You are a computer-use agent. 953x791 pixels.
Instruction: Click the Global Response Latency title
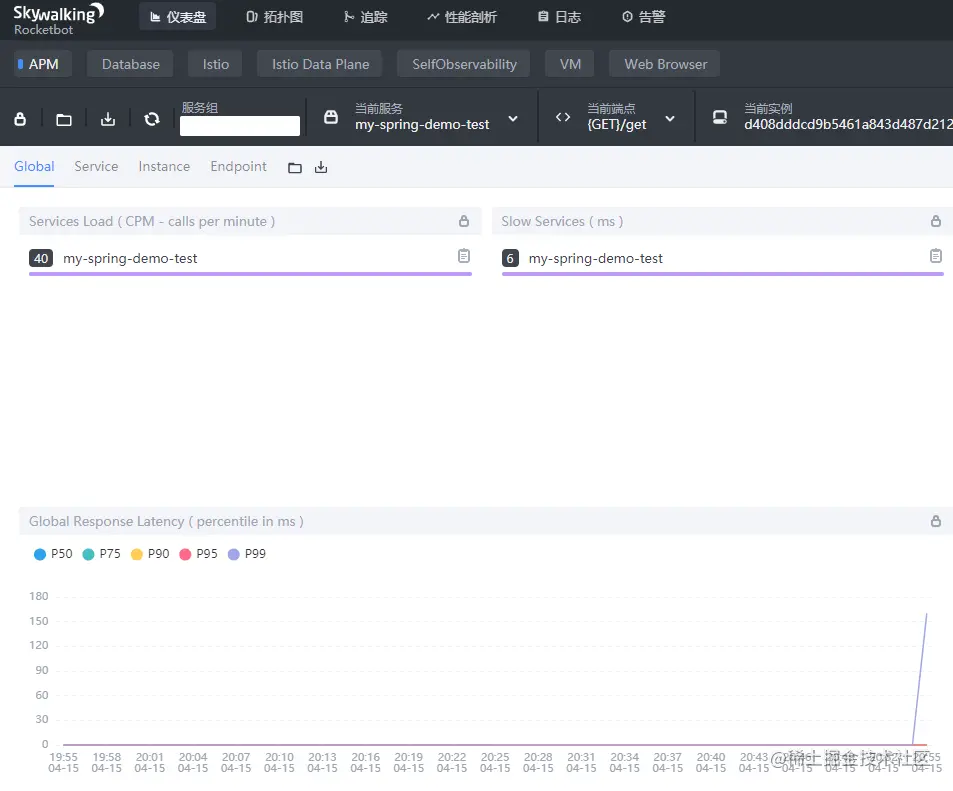166,522
